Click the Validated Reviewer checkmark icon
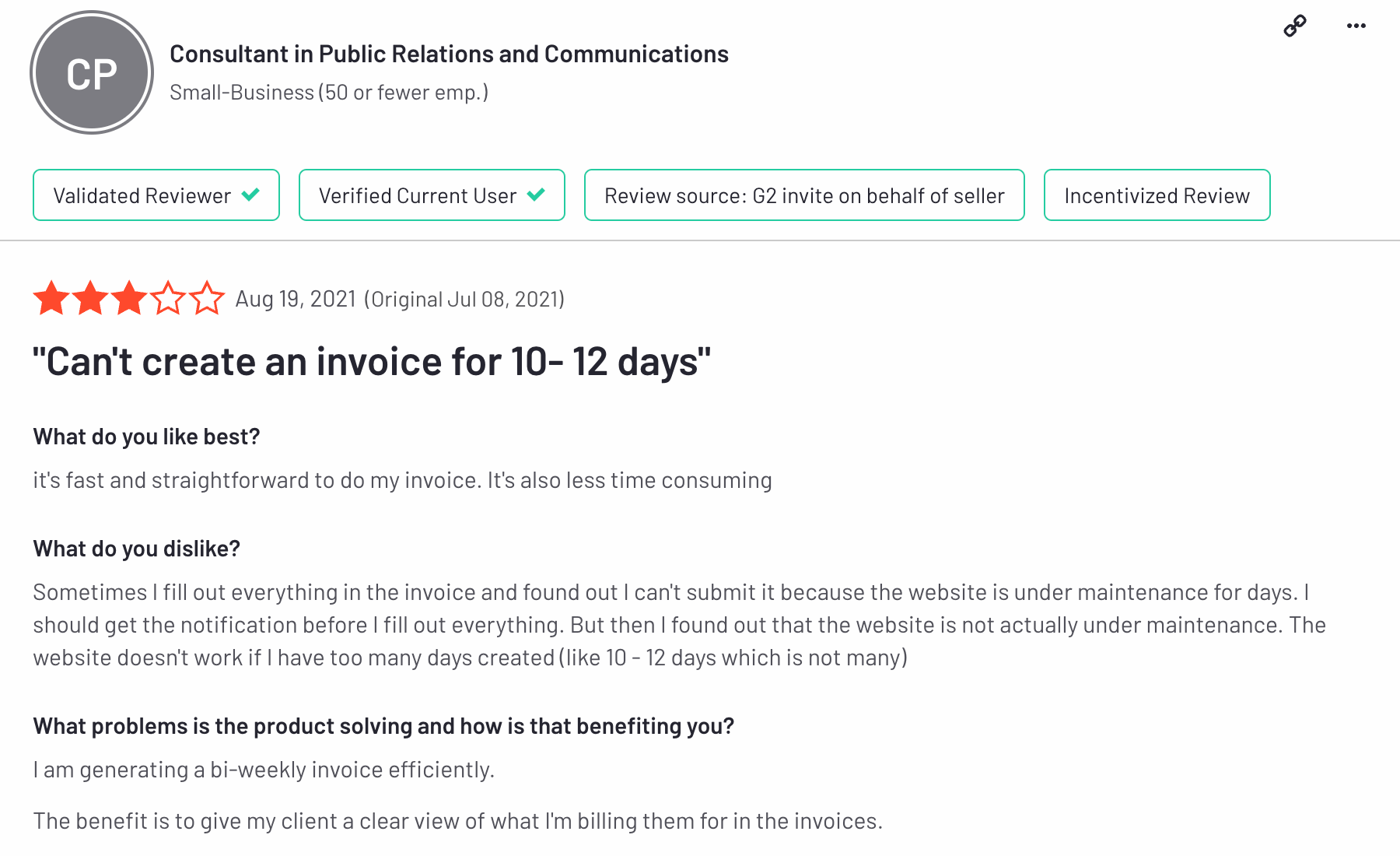Image resolution: width=1400 pixels, height=856 pixels. [250, 195]
